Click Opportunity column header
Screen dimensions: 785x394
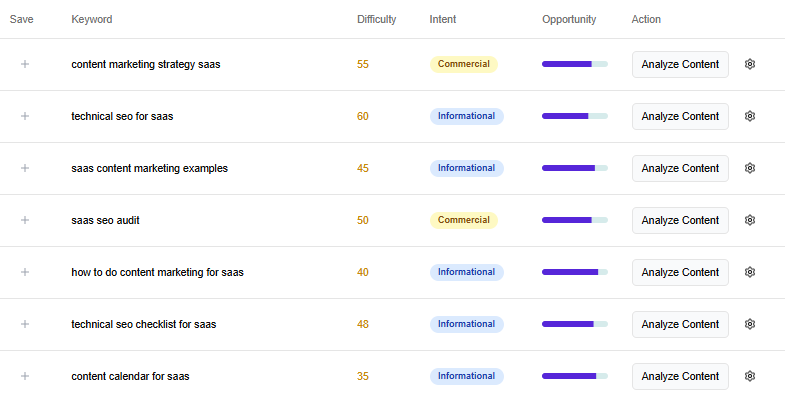[x=569, y=20]
